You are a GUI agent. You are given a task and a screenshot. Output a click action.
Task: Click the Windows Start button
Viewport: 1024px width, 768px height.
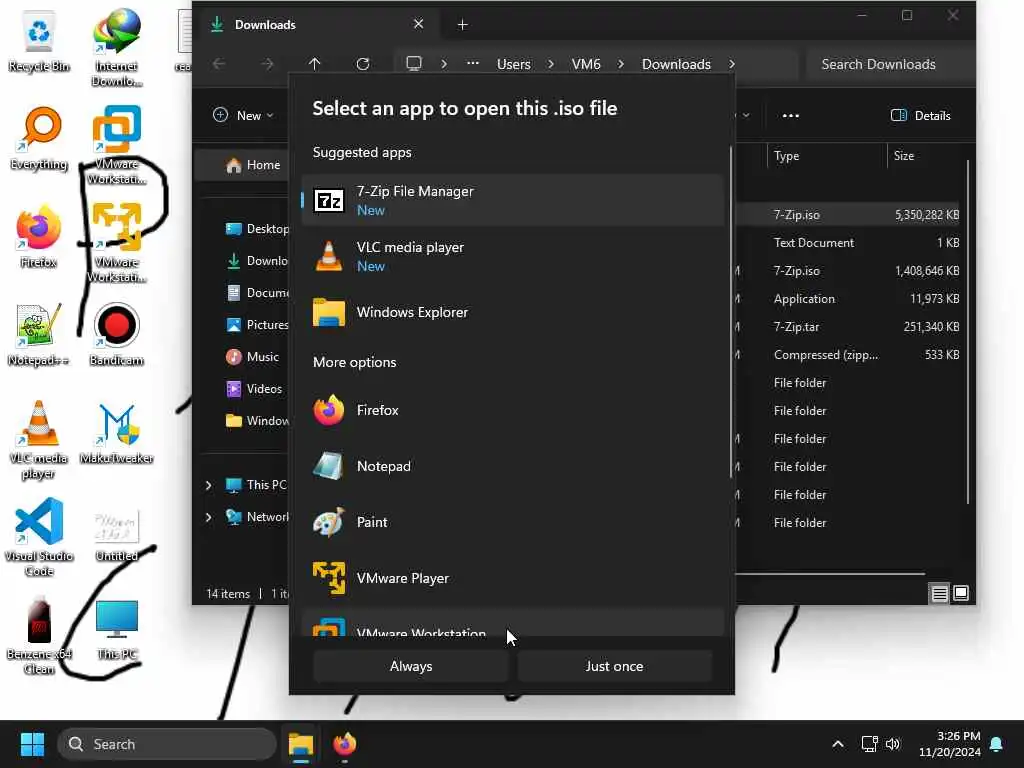pos(32,744)
